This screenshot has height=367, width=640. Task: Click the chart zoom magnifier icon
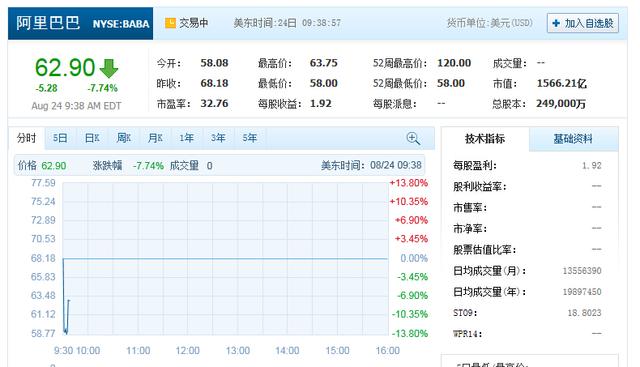pyautogui.click(x=413, y=138)
